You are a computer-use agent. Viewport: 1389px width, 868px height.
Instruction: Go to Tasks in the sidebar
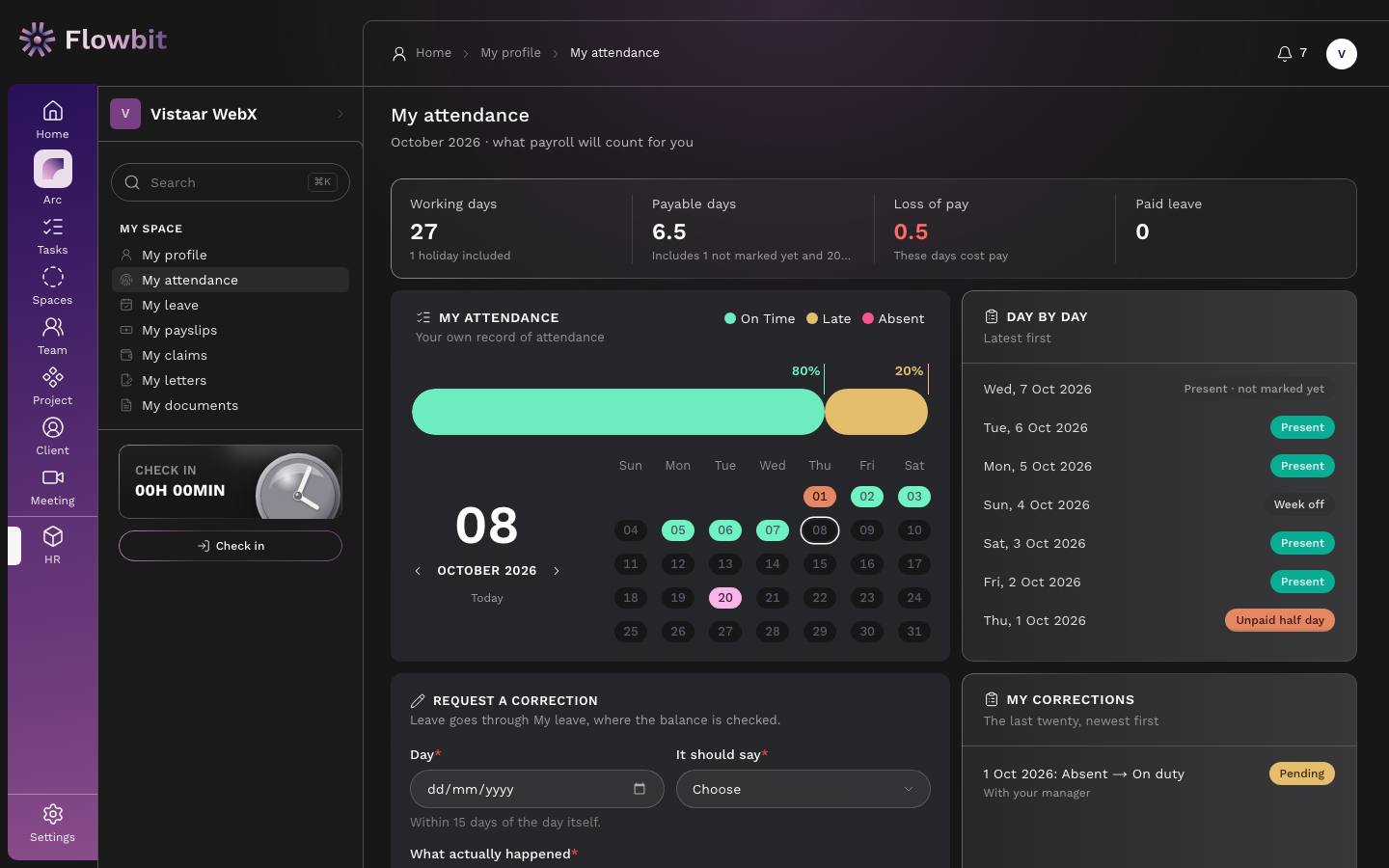pos(52,236)
